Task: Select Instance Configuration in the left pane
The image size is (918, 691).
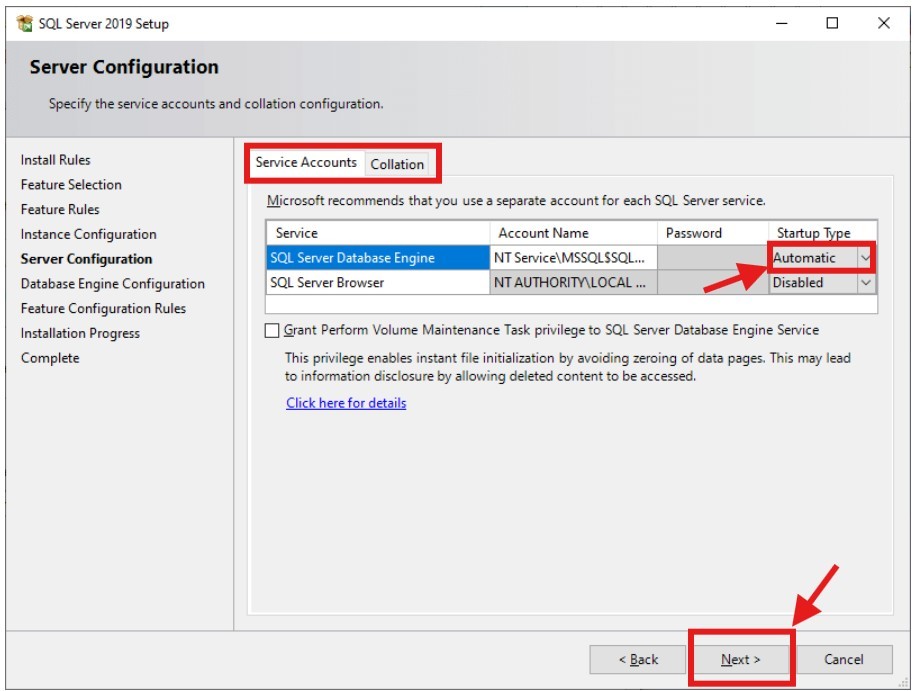Action: [88, 234]
